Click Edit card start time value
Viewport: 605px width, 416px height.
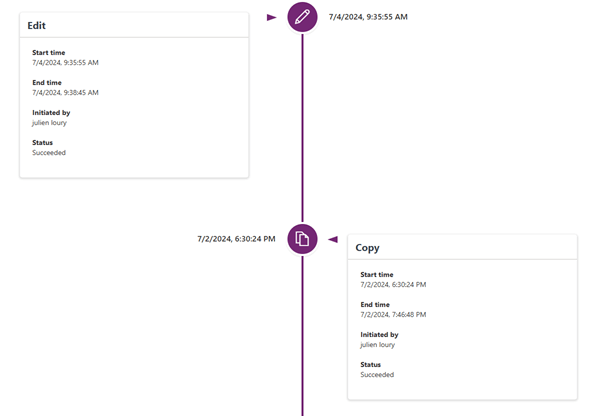[65, 63]
